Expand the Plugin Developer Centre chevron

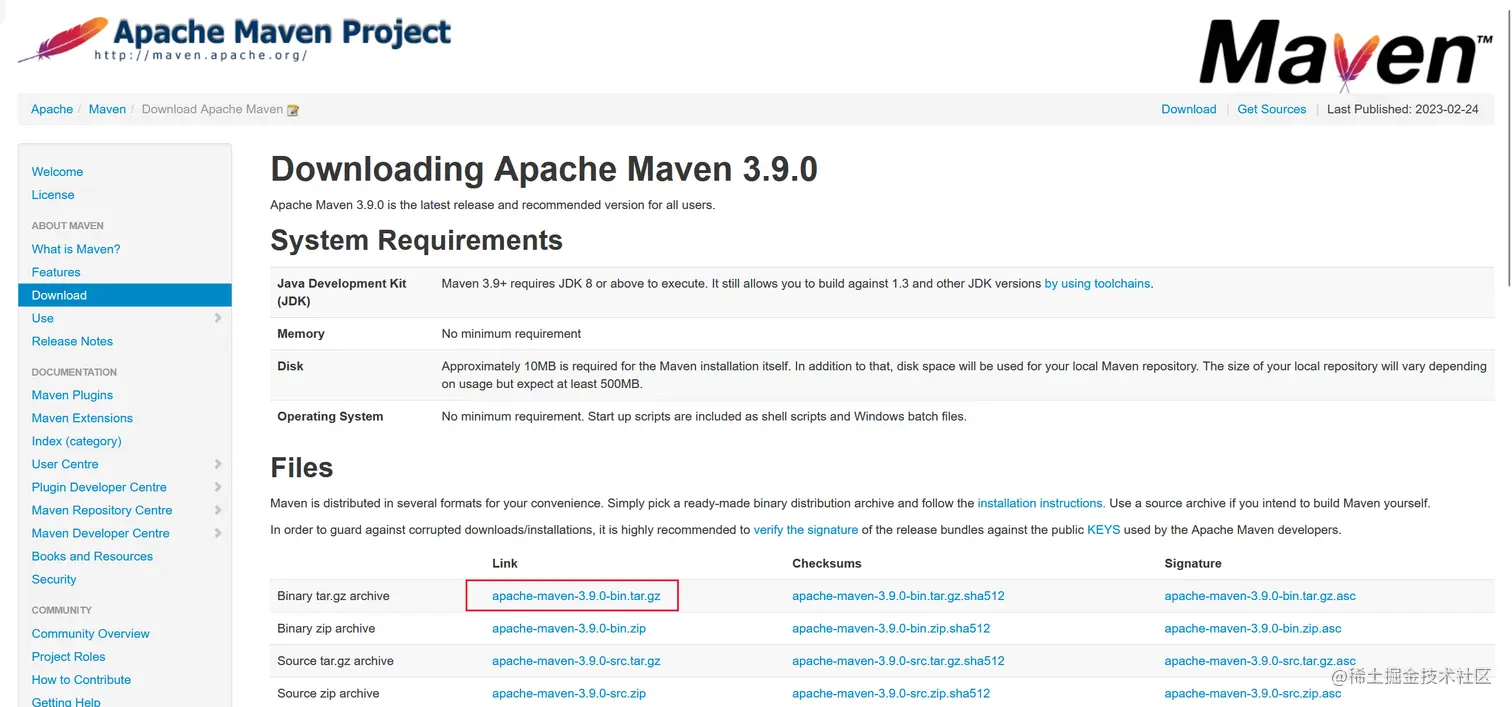(x=218, y=487)
